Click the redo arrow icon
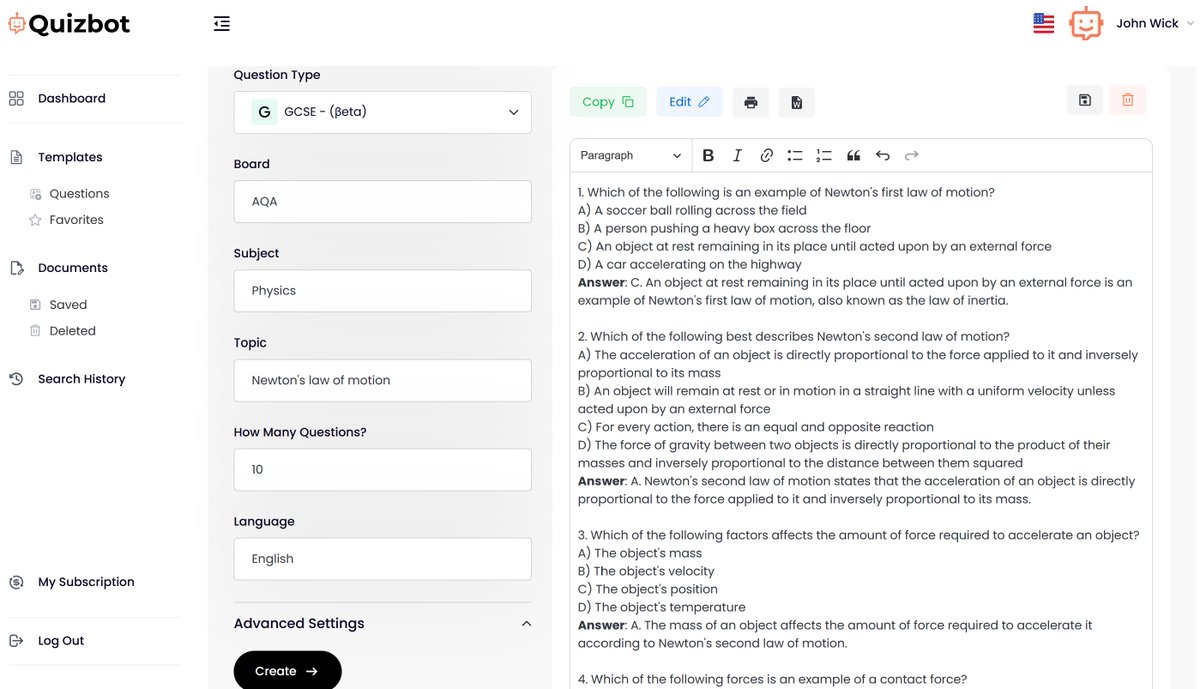Image resolution: width=1200 pixels, height=689 pixels. pos(911,155)
